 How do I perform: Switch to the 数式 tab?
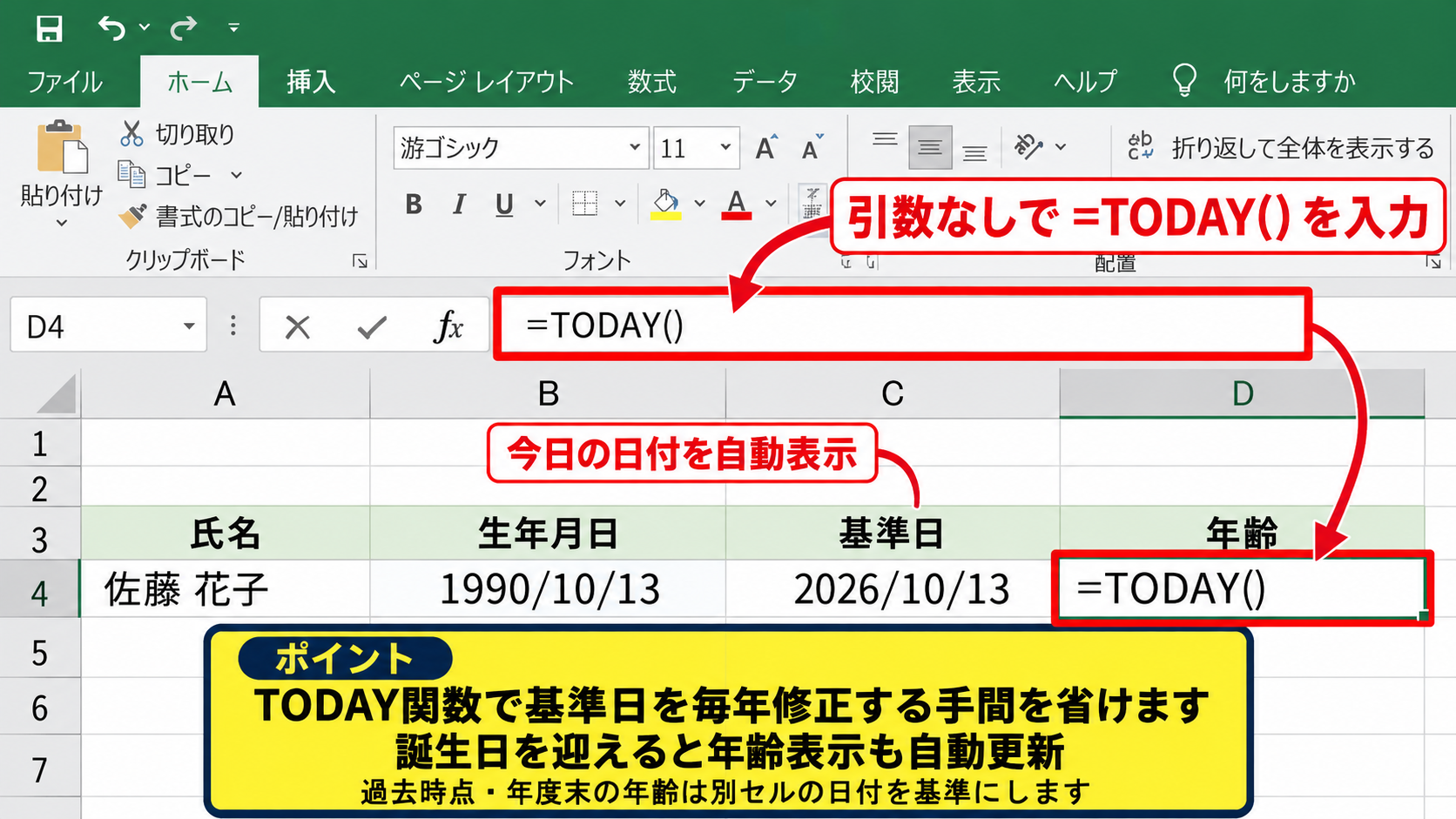[x=651, y=82]
